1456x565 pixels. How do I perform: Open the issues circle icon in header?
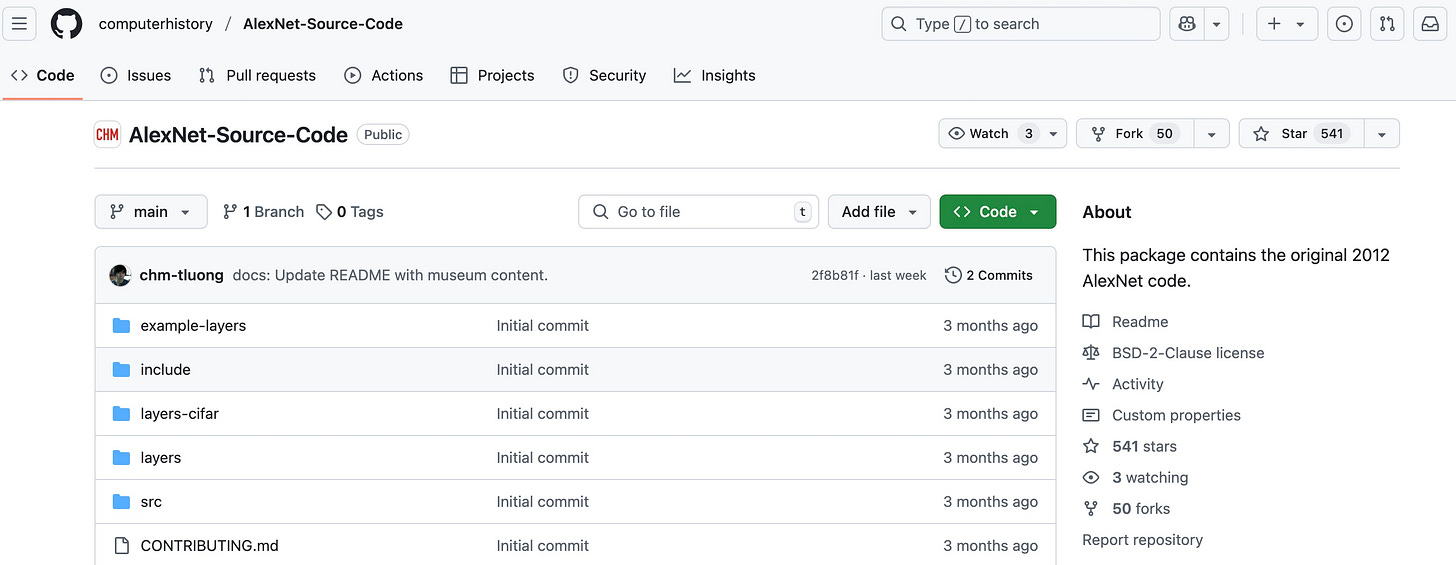point(1344,24)
